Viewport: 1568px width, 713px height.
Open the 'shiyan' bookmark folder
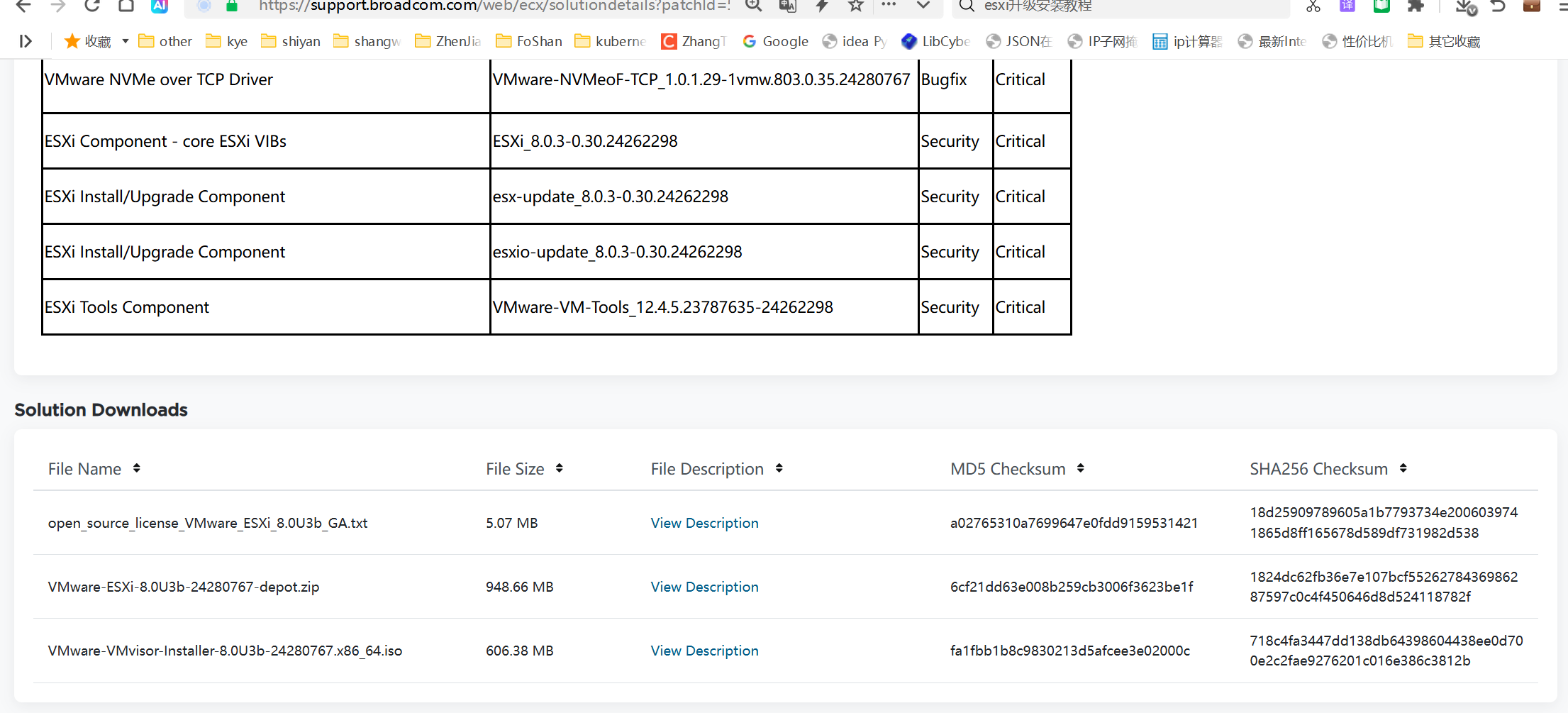point(291,41)
